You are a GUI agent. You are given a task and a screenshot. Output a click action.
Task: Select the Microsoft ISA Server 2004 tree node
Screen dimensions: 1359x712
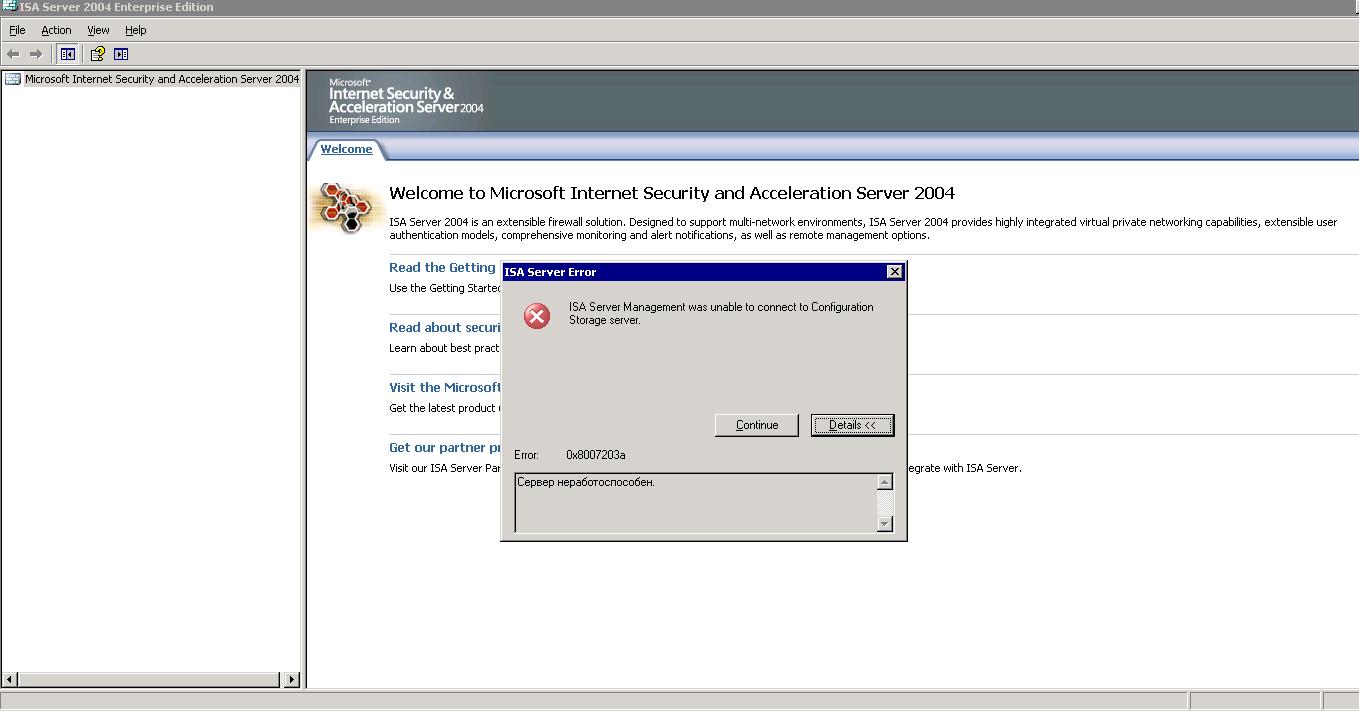pos(162,79)
